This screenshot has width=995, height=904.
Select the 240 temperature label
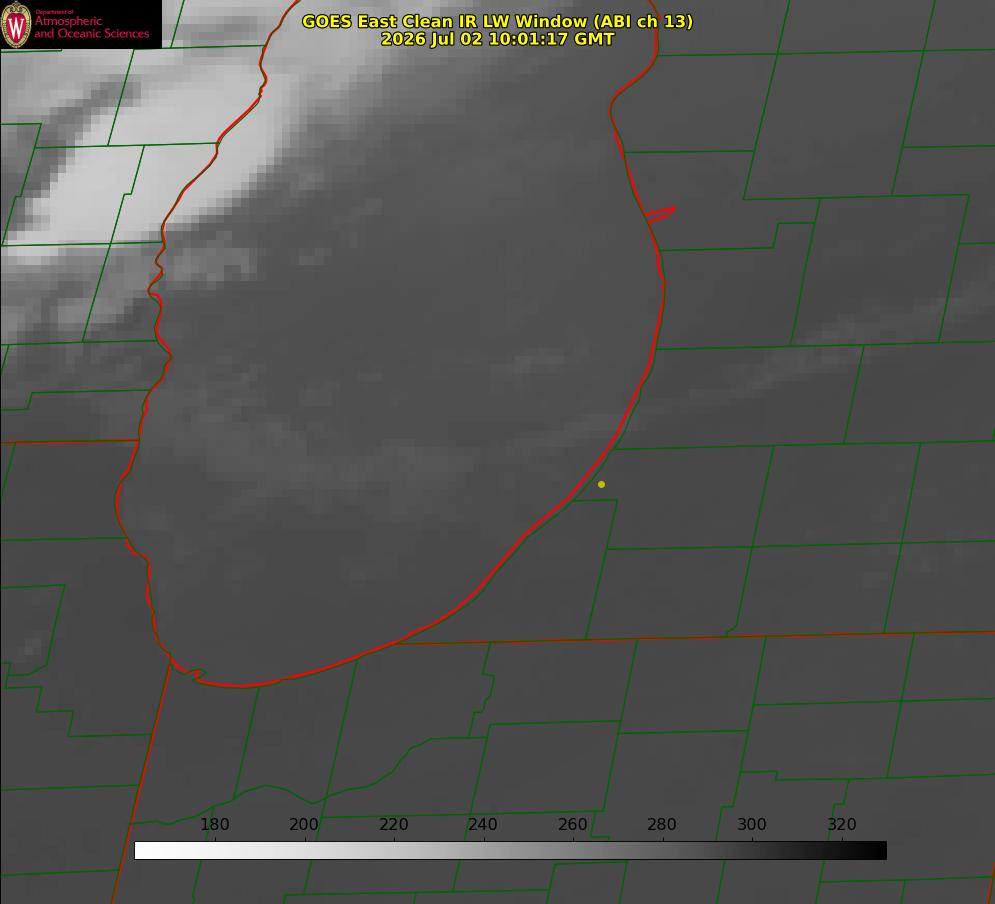click(x=483, y=824)
